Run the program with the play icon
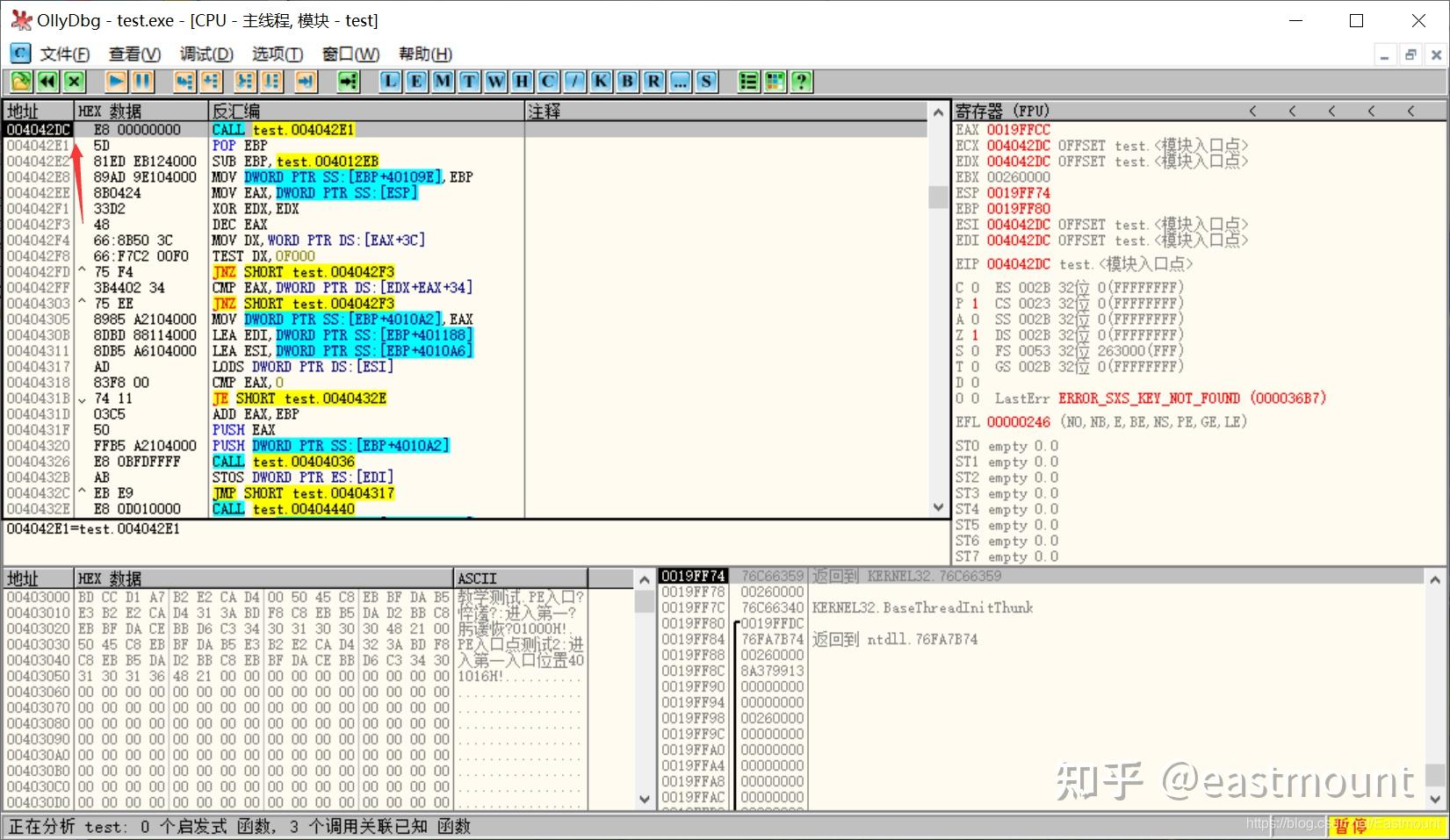The height and width of the screenshot is (840, 1450). (115, 81)
